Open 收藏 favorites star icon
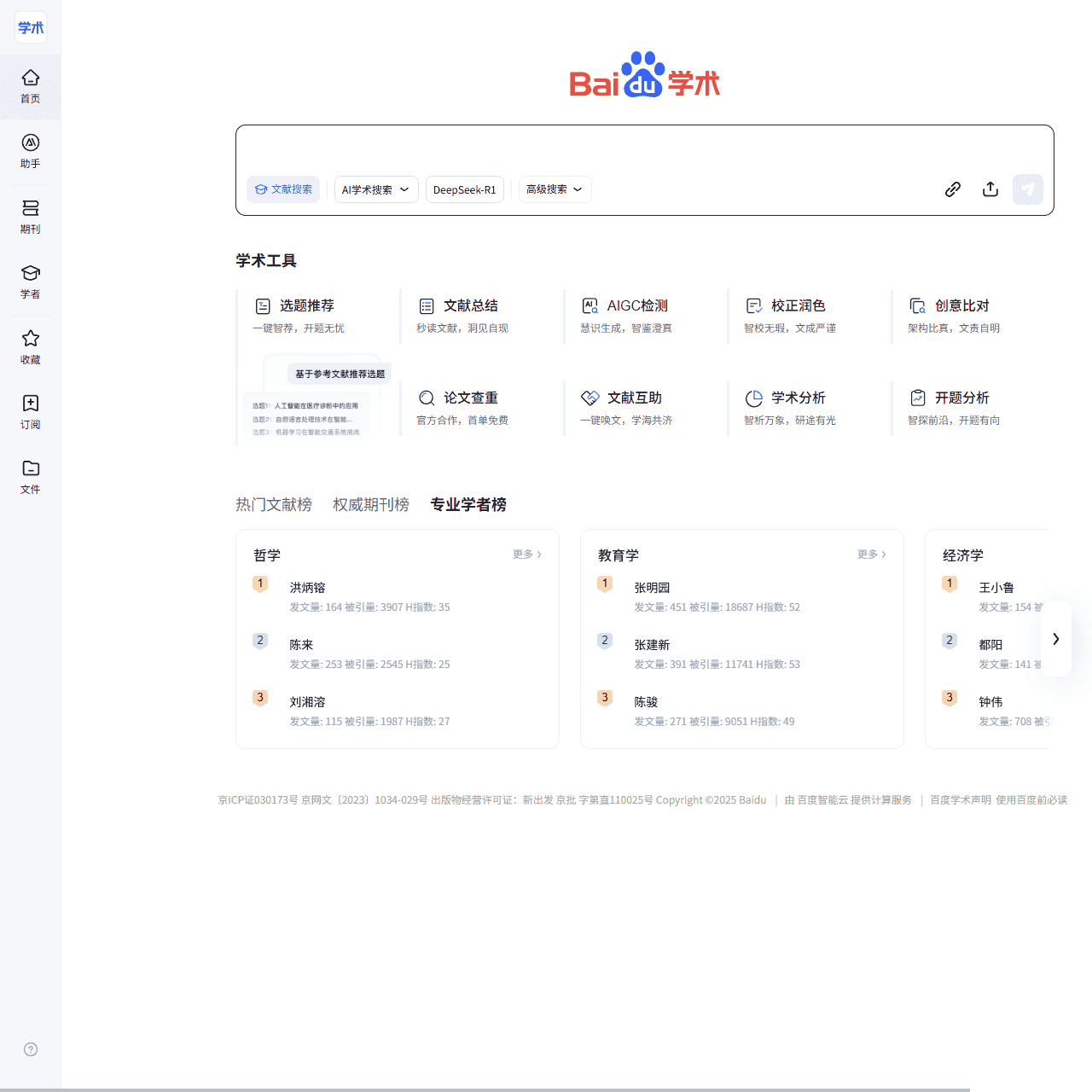 pos(31,347)
